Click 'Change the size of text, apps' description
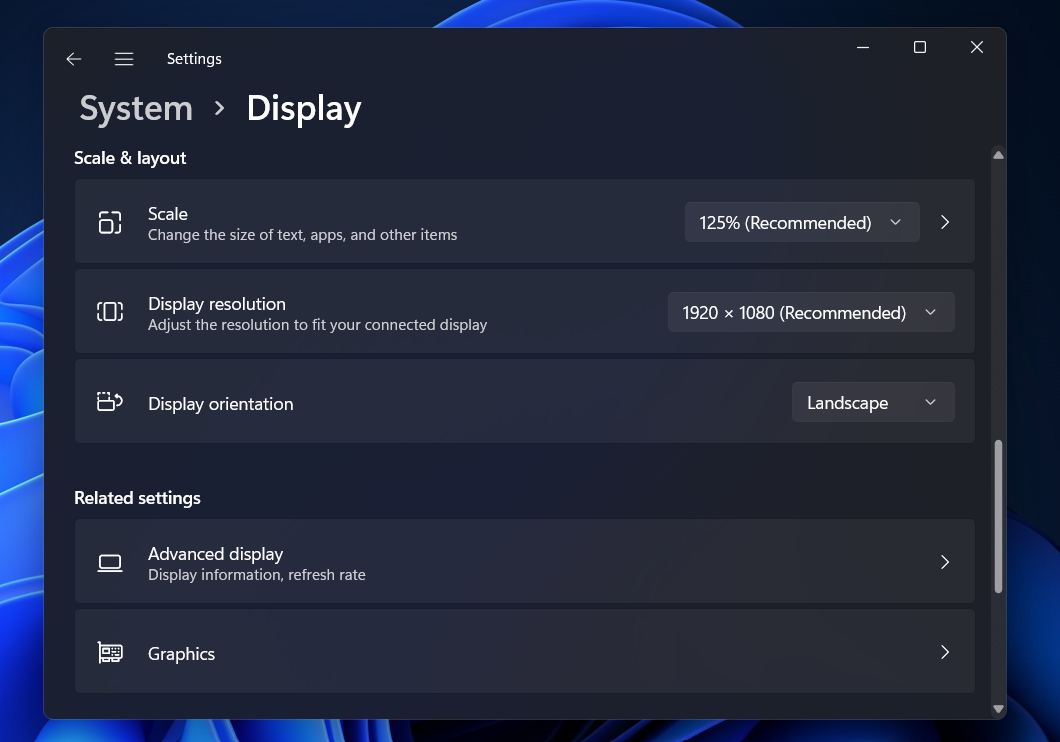 pos(302,235)
